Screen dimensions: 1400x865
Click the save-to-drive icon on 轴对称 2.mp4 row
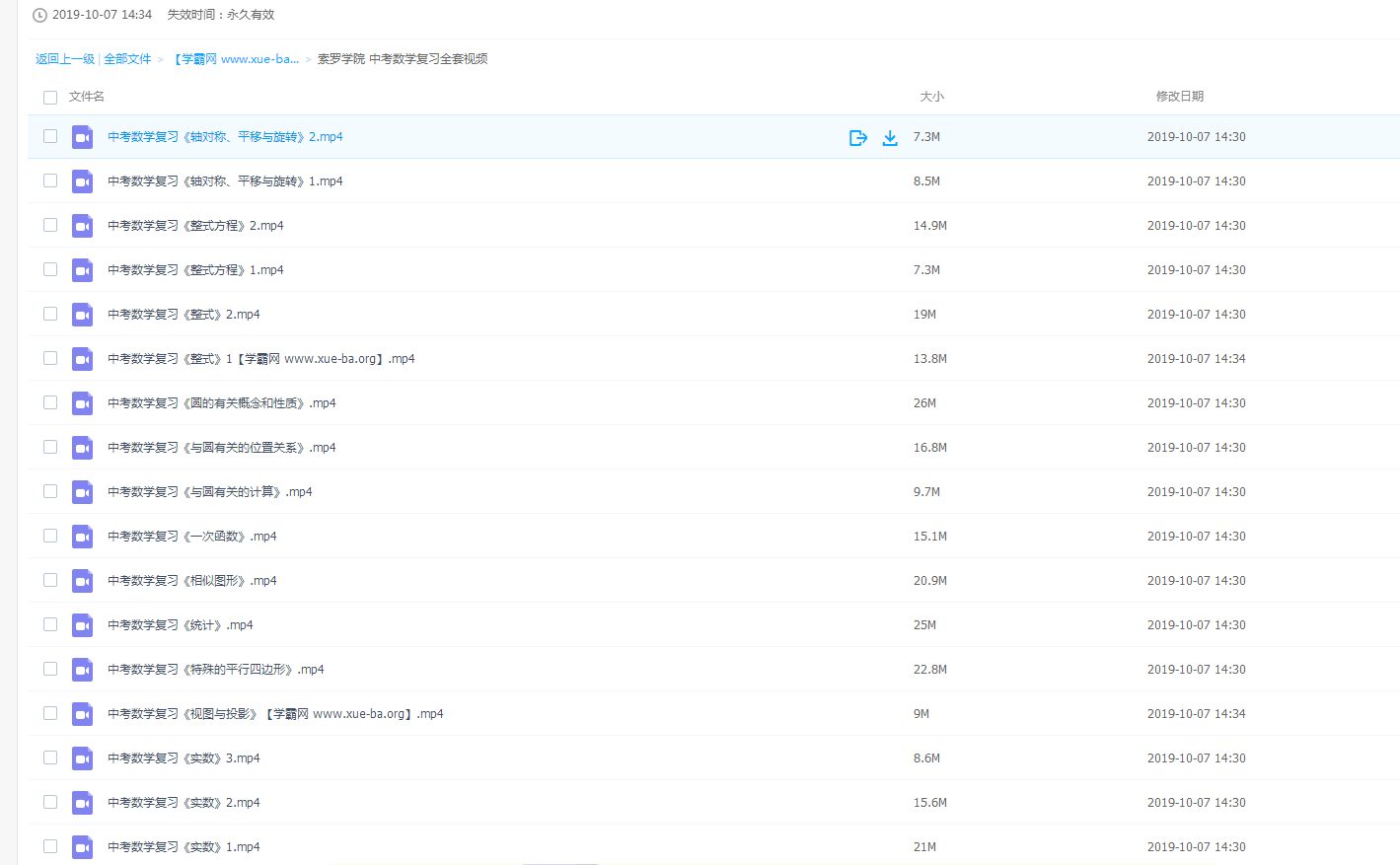[858, 137]
